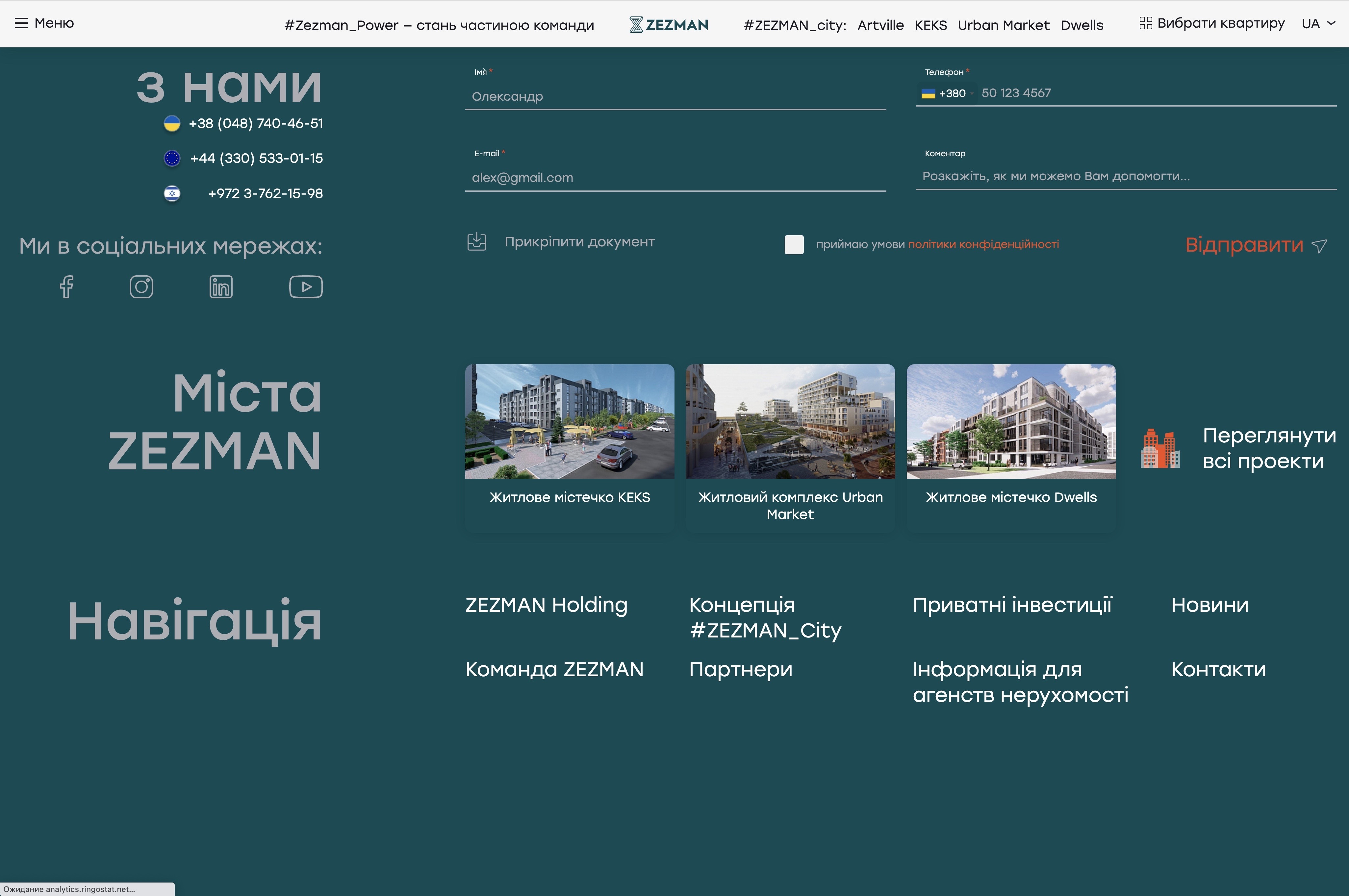1349x896 pixels.
Task: Click the orange buildings projects icon
Action: [1160, 449]
